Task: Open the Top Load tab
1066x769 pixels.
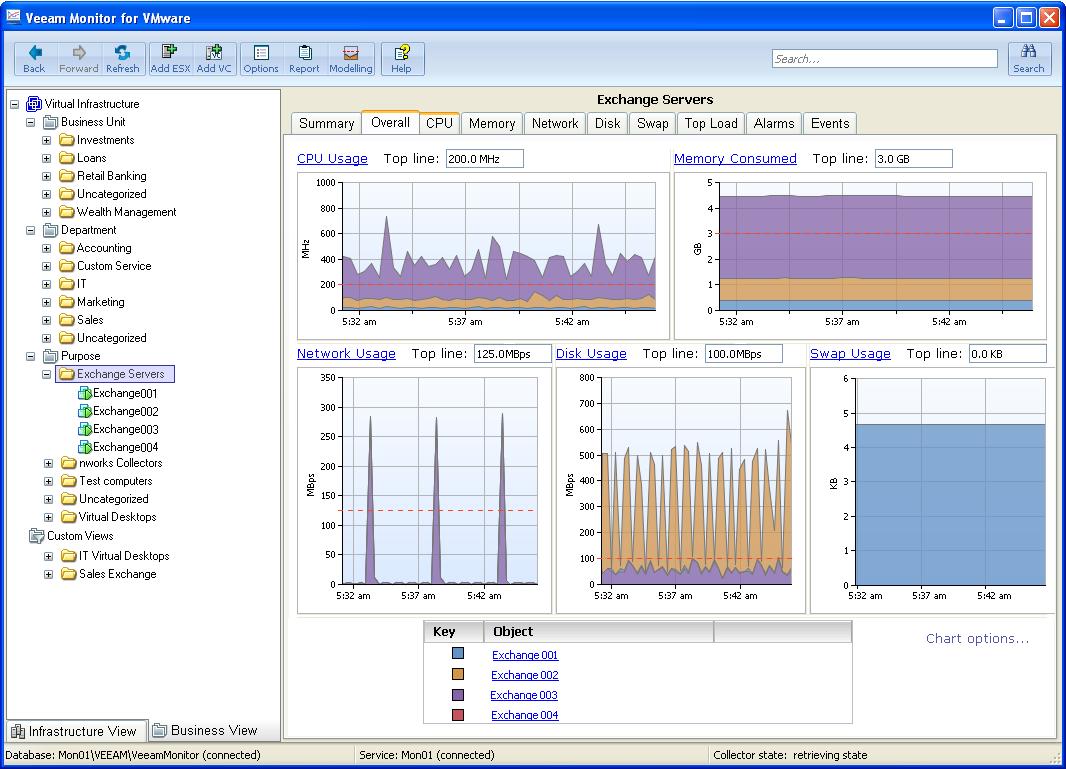Action: pos(711,123)
